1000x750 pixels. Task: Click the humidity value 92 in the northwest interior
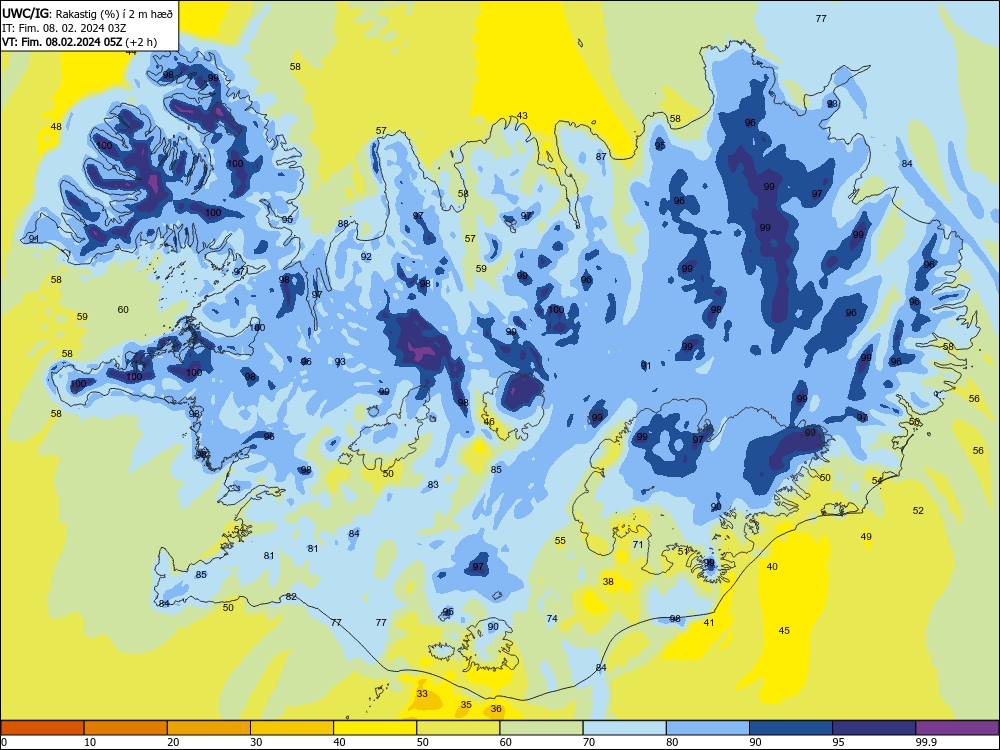pyautogui.click(x=366, y=256)
